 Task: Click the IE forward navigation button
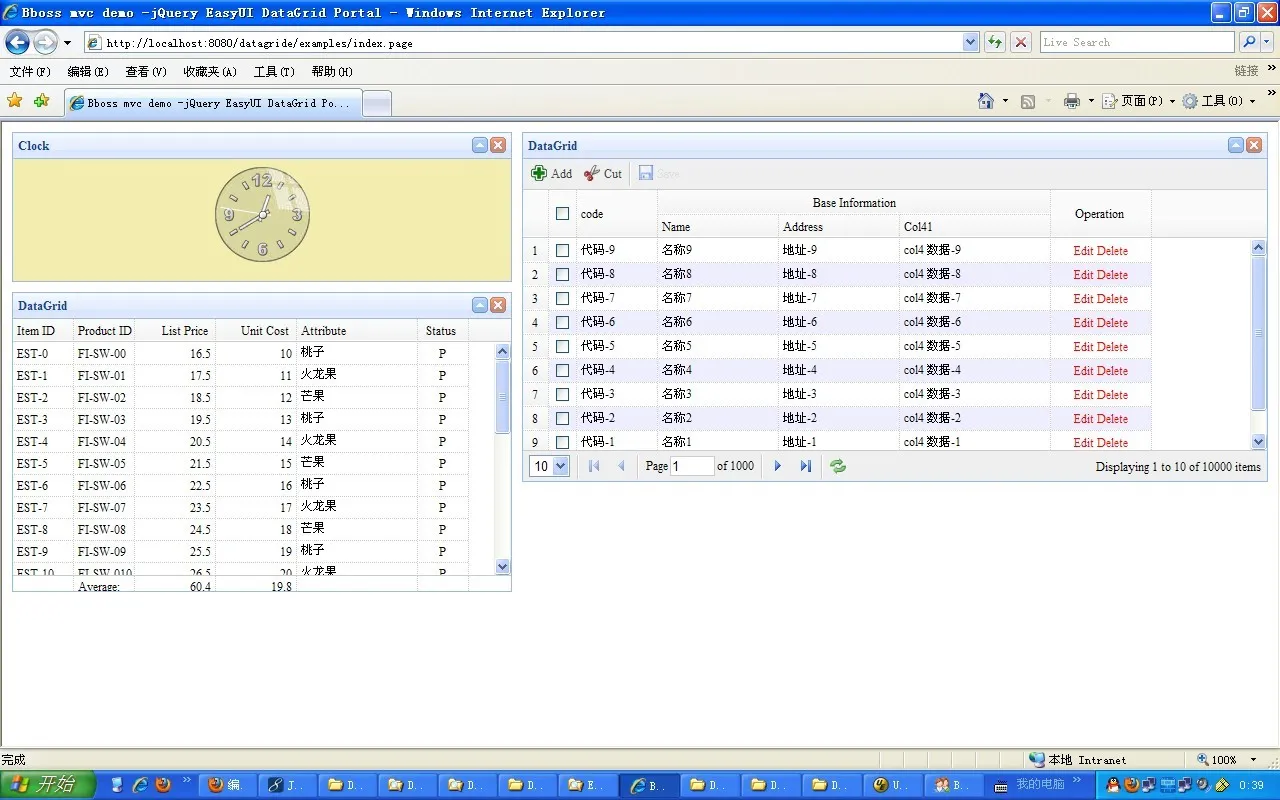(x=46, y=42)
